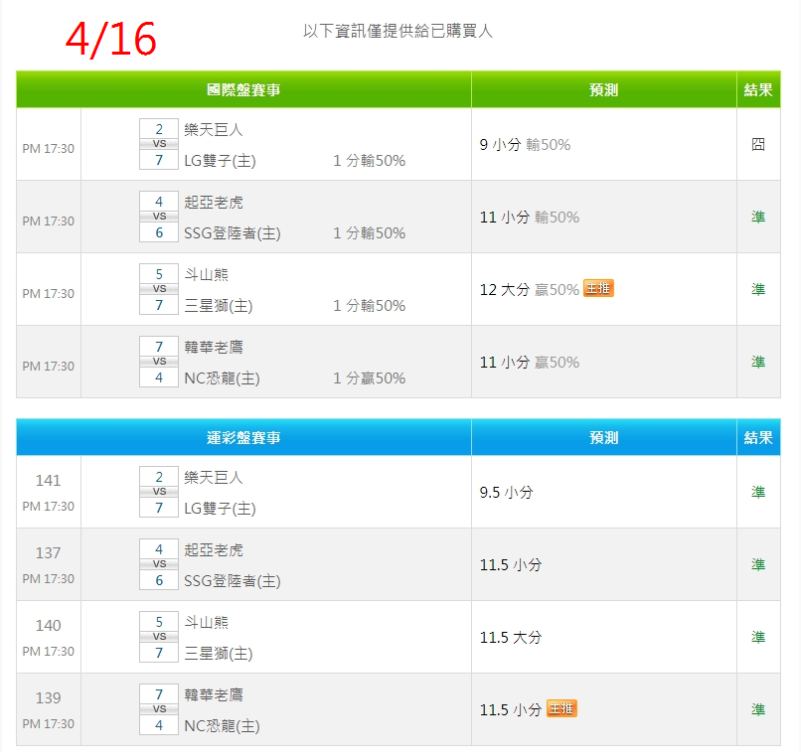The height and width of the screenshot is (752, 801).
Task: Select prediction 11 小分 贏50%
Action: [530, 362]
